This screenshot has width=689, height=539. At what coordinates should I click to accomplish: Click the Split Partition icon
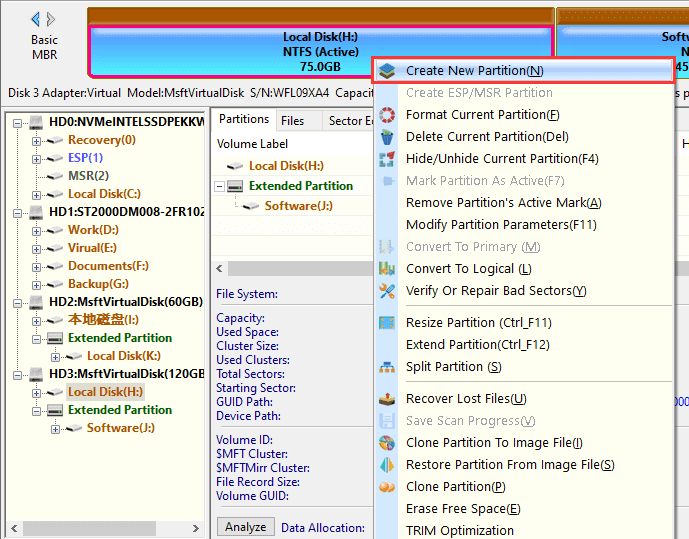pyautogui.click(x=387, y=367)
